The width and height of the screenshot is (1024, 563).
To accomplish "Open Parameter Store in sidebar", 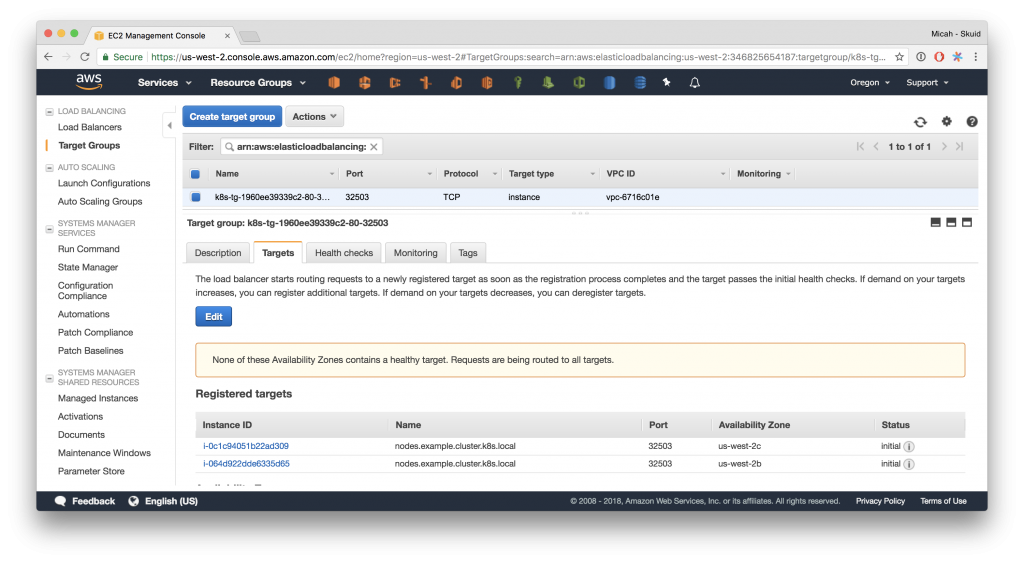I will click(x=91, y=472).
